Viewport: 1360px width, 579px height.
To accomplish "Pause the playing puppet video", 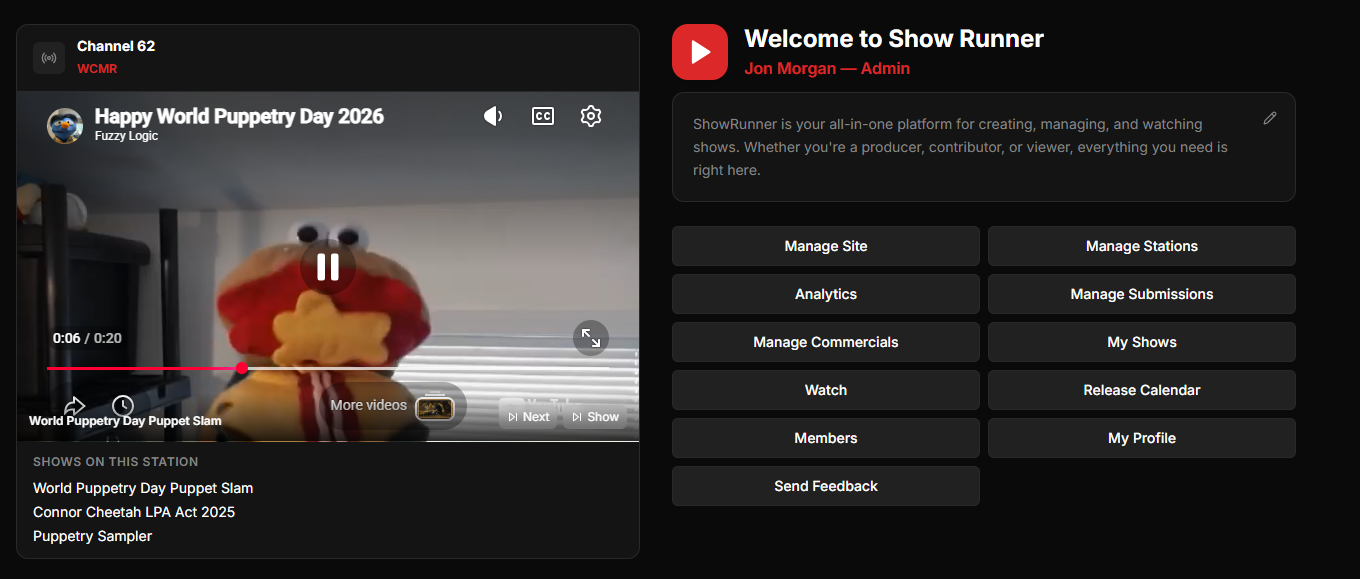I will click(x=328, y=267).
